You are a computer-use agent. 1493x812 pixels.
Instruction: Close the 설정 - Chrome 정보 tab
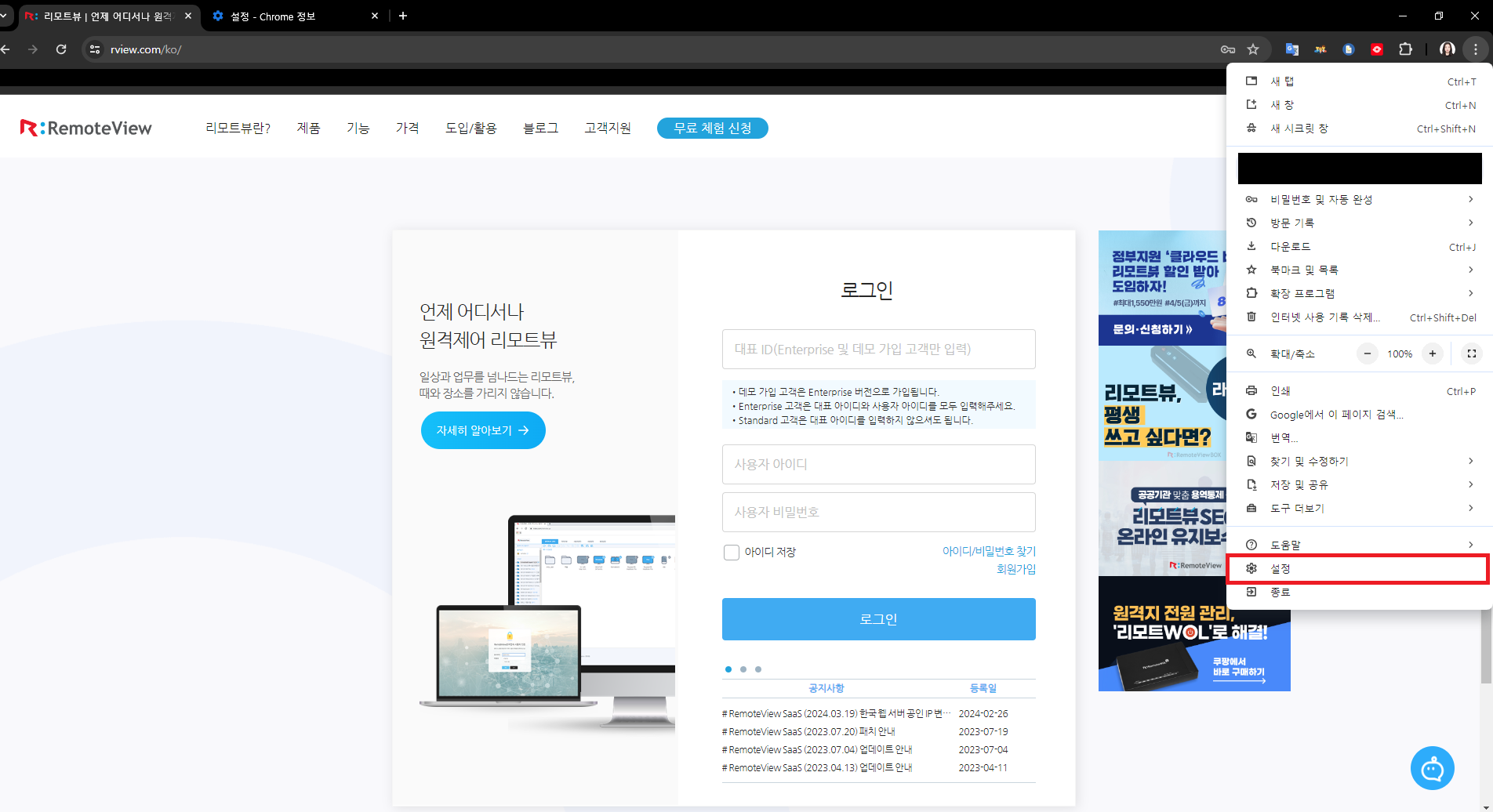pyautogui.click(x=375, y=16)
